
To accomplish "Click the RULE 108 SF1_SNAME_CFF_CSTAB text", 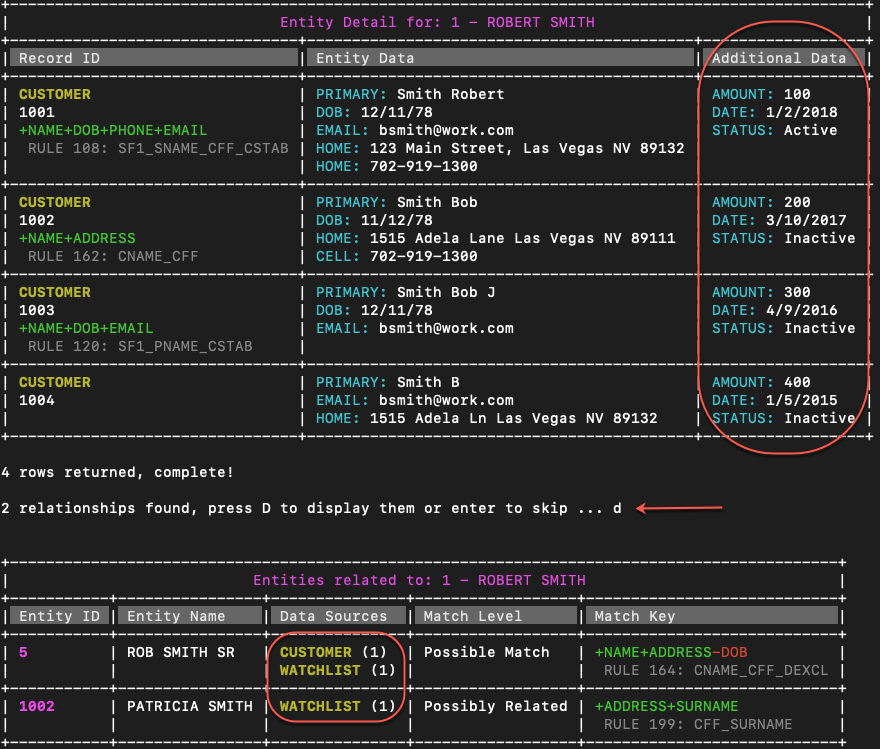I will pyautogui.click(x=158, y=148).
